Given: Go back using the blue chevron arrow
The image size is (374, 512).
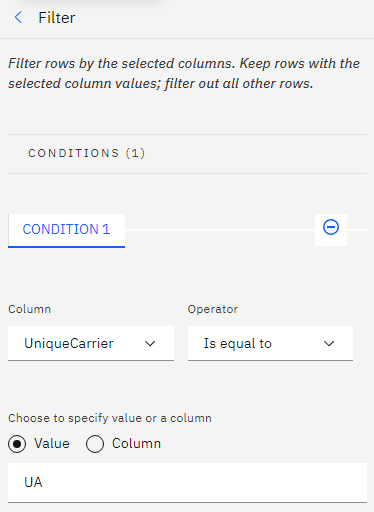Looking at the screenshot, I should [19, 17].
